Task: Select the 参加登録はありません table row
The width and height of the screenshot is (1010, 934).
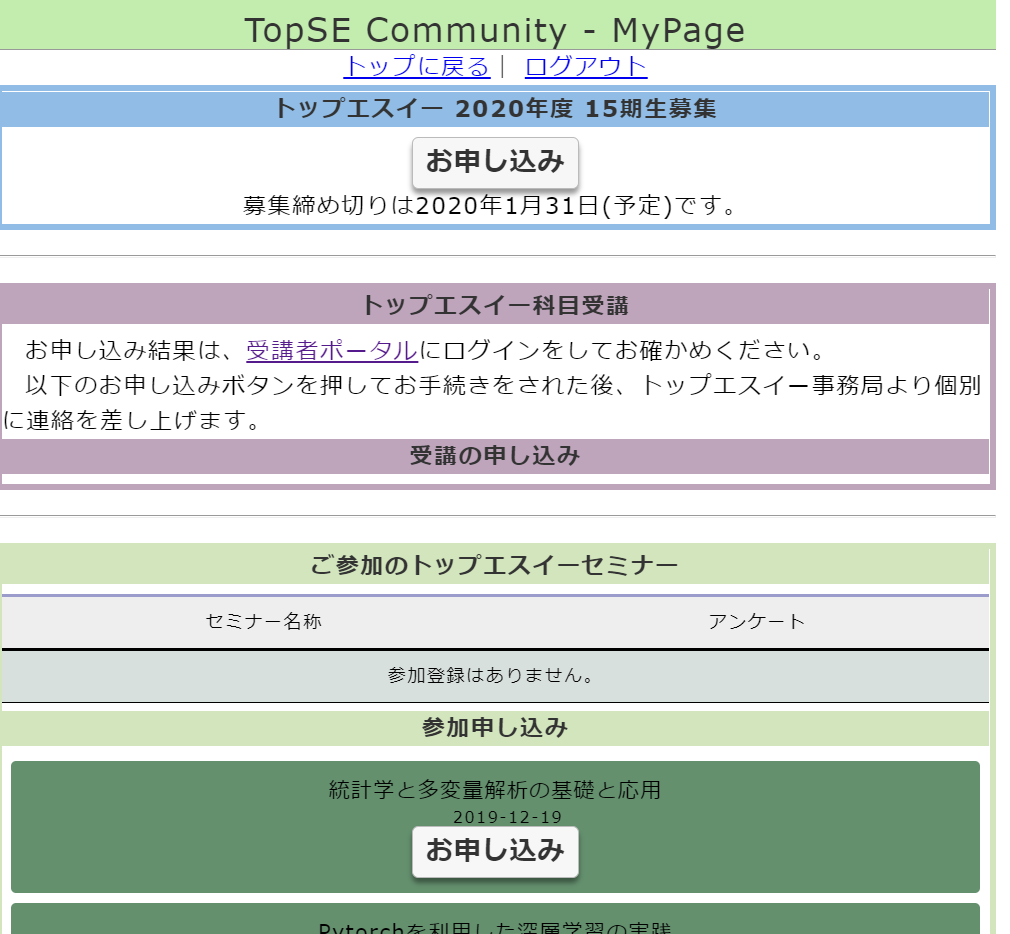Action: point(495,676)
